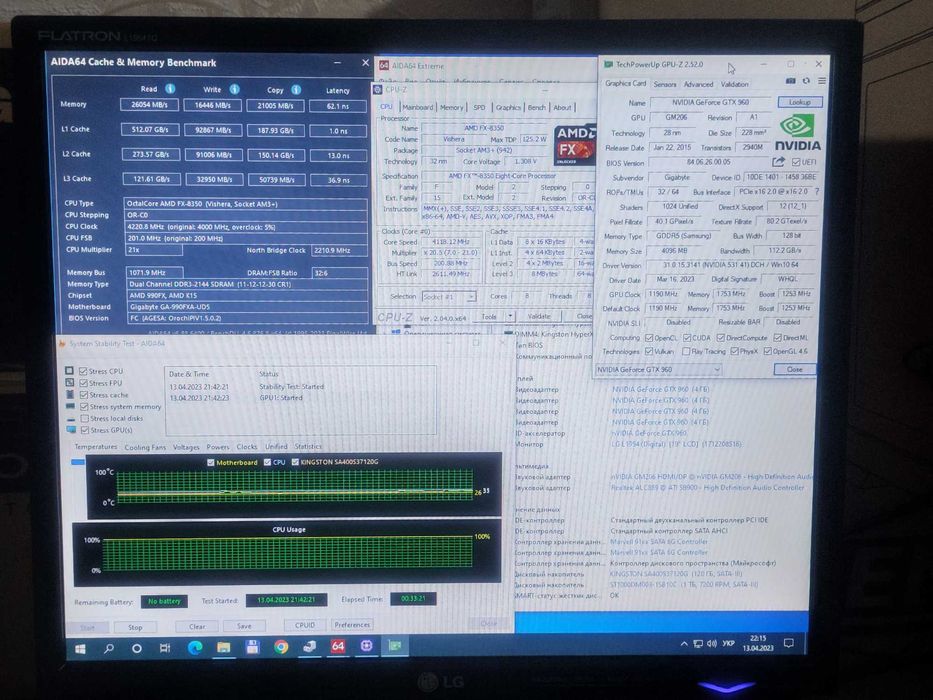
Task: Open GPU-Z hamburger menu
Action: pyautogui.click(x=822, y=81)
